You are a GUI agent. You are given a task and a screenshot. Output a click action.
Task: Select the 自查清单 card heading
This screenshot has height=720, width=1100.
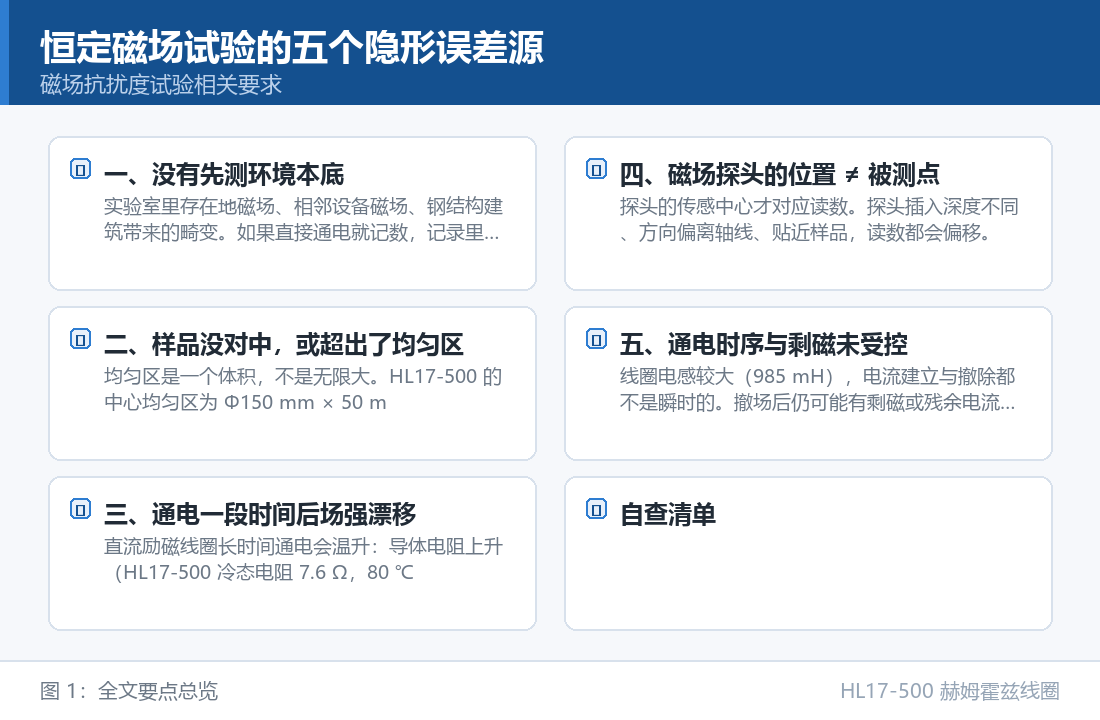(x=667, y=514)
